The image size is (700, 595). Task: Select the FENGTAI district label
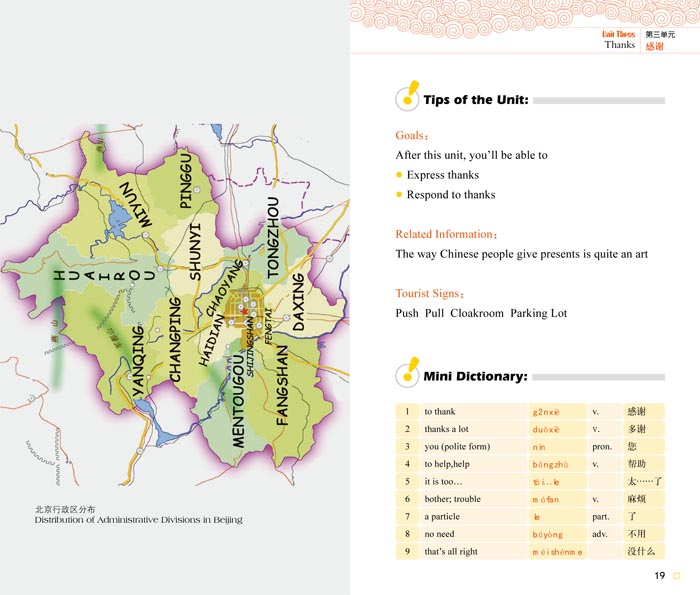pos(268,326)
